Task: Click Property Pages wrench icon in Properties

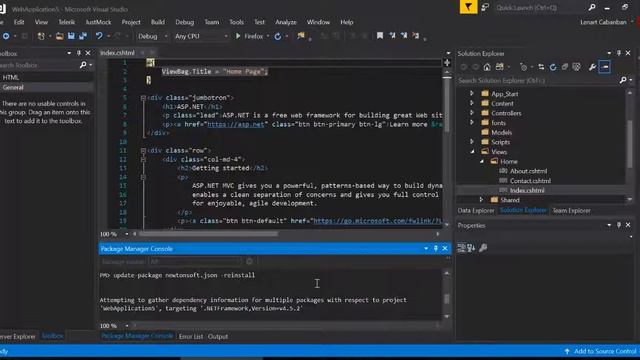Action: click(x=483, y=247)
